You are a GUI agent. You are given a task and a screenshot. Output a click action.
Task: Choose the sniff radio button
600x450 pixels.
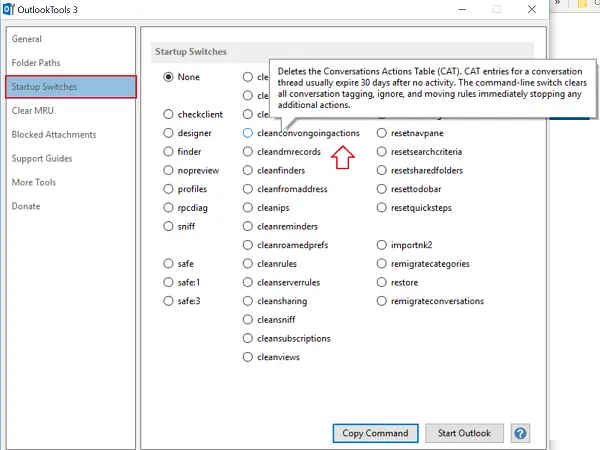click(x=168, y=226)
